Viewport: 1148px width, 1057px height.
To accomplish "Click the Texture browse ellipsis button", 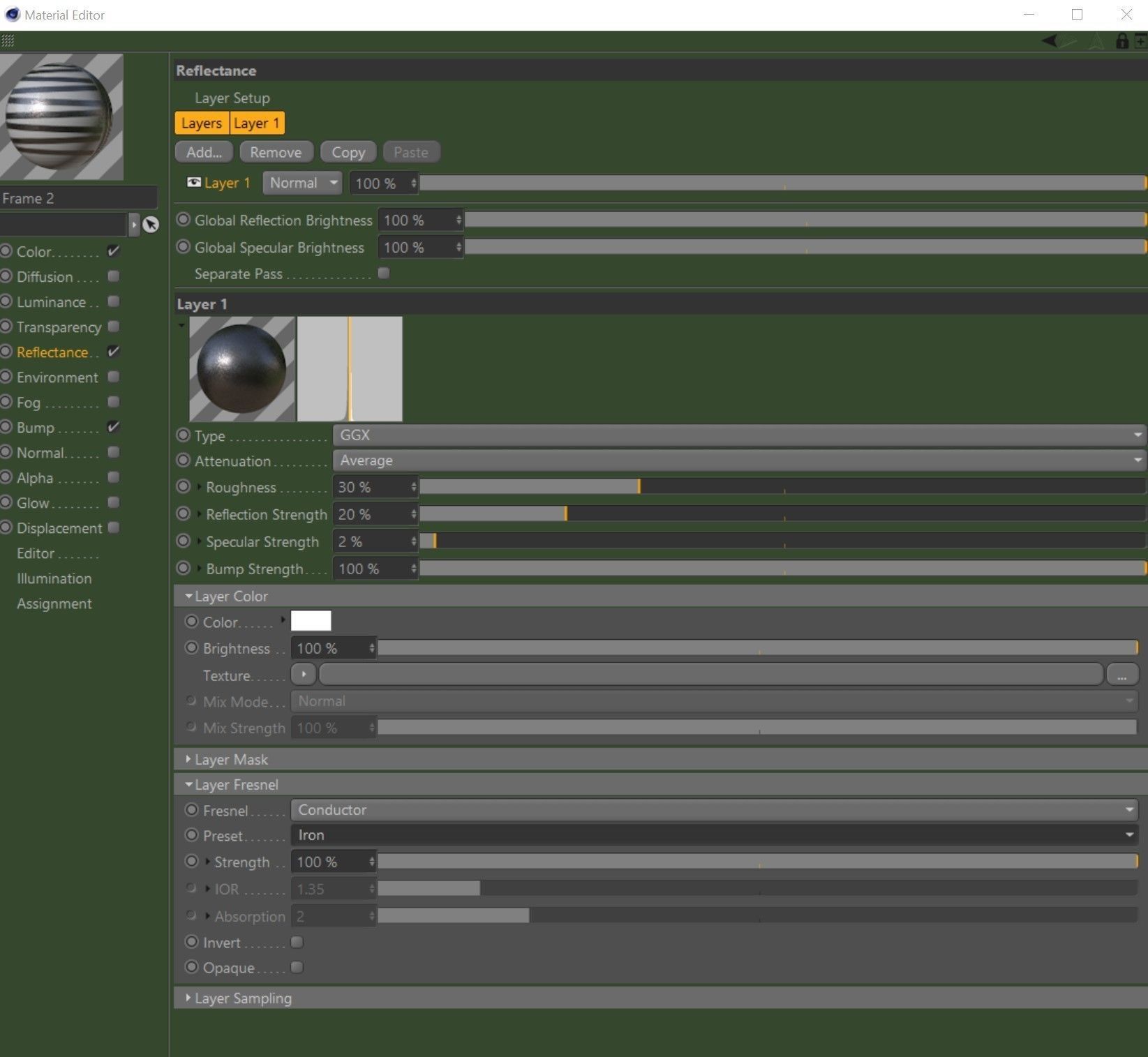I will tap(1122, 675).
